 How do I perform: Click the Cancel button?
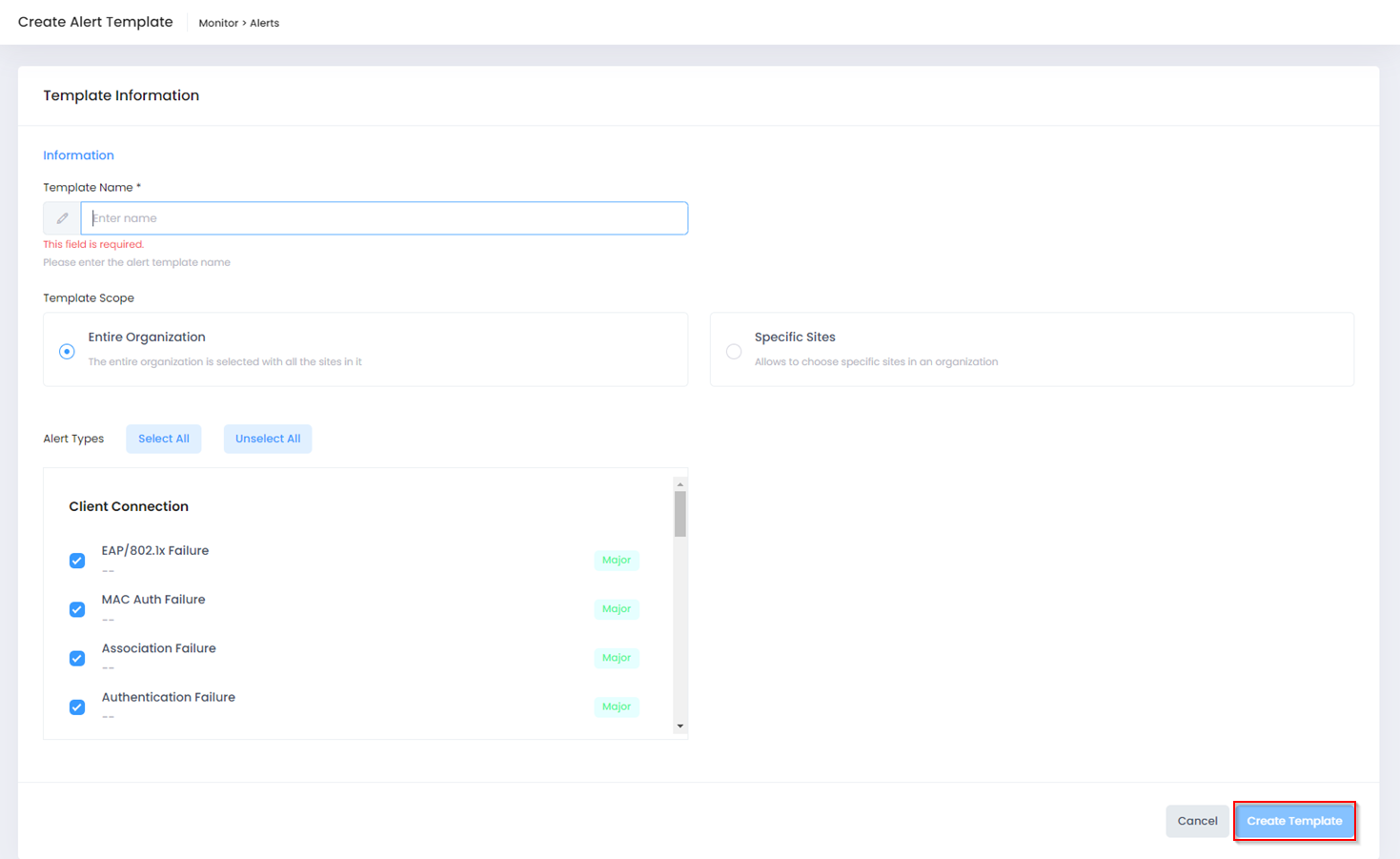pyautogui.click(x=1197, y=821)
